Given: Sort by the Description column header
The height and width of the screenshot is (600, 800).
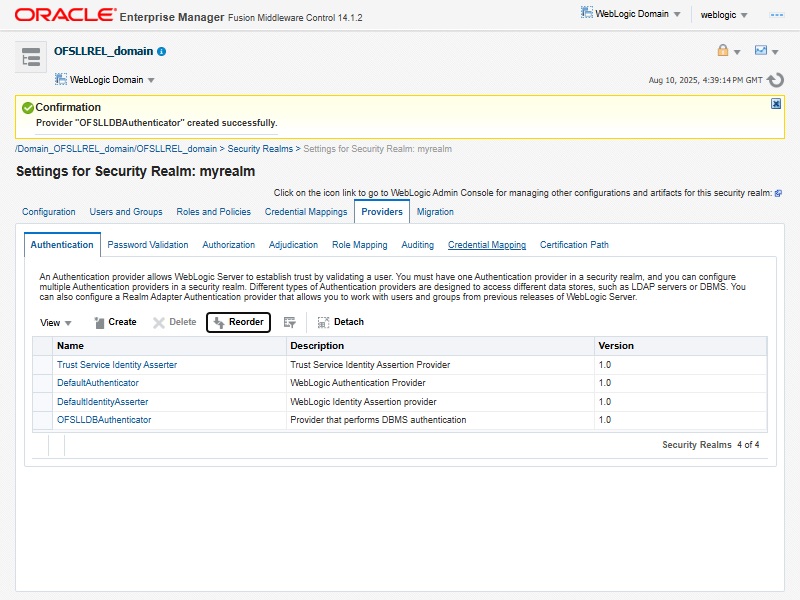Looking at the screenshot, I should click(440, 346).
